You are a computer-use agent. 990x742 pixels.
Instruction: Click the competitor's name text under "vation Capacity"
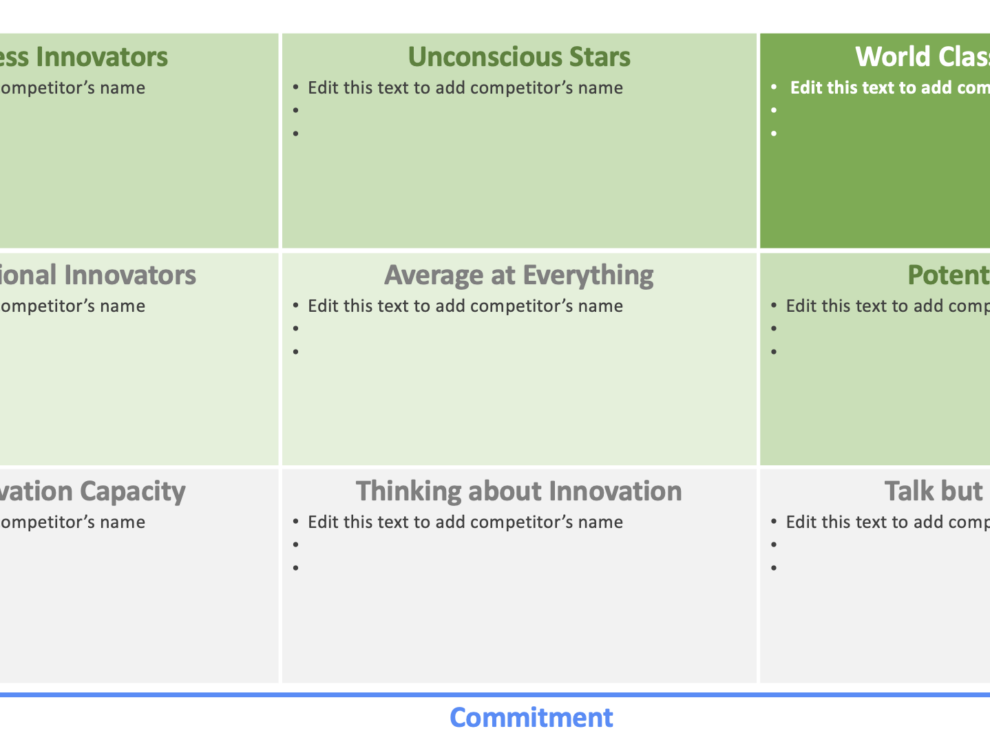click(x=72, y=522)
